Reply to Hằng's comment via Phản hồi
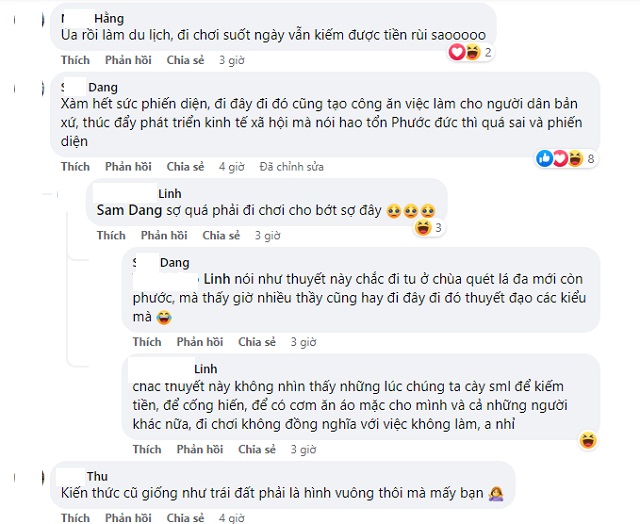Image resolution: width=640 pixels, height=524 pixels. (128, 60)
